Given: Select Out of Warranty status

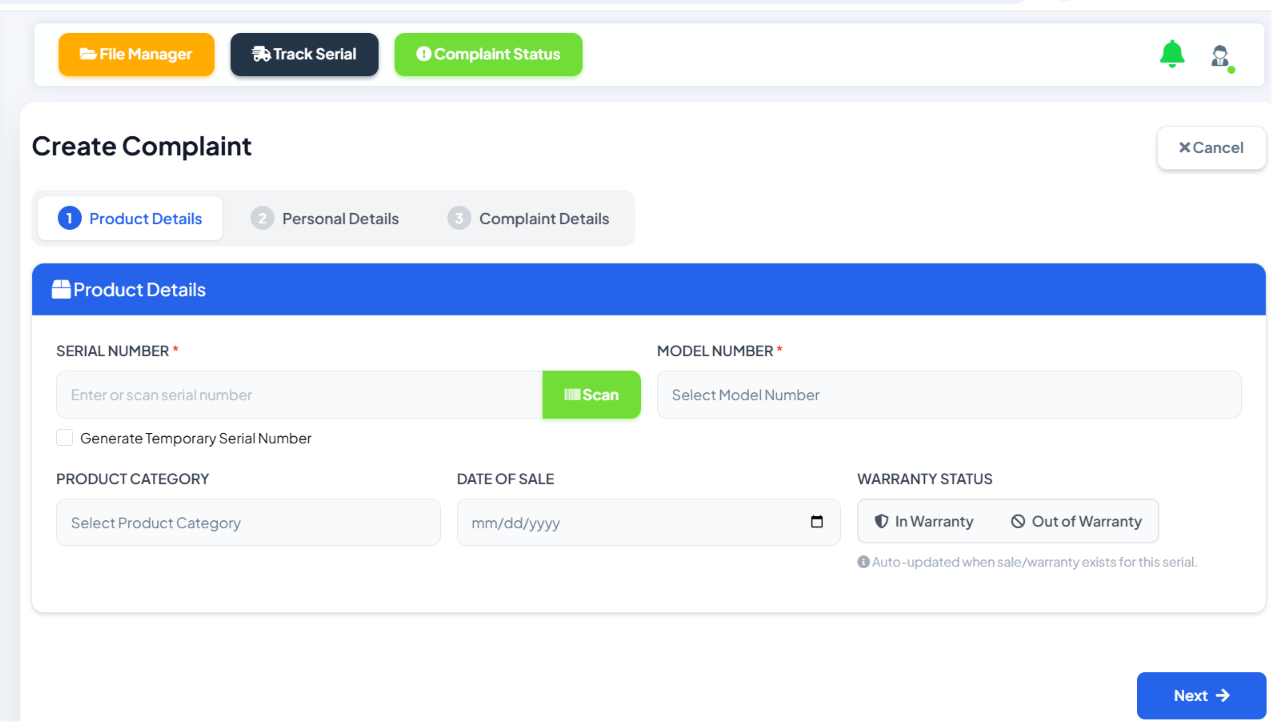Looking at the screenshot, I should [x=1076, y=521].
